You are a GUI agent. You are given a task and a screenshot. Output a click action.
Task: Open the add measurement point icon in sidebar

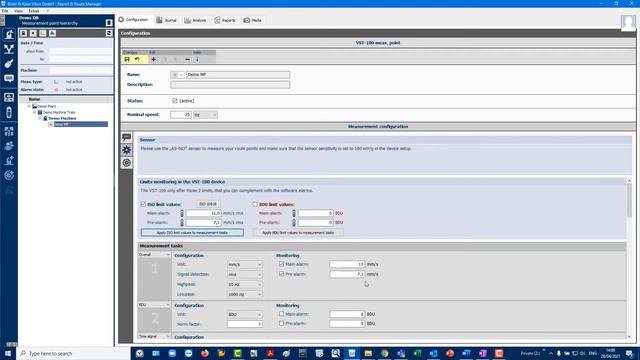click(x=9, y=160)
